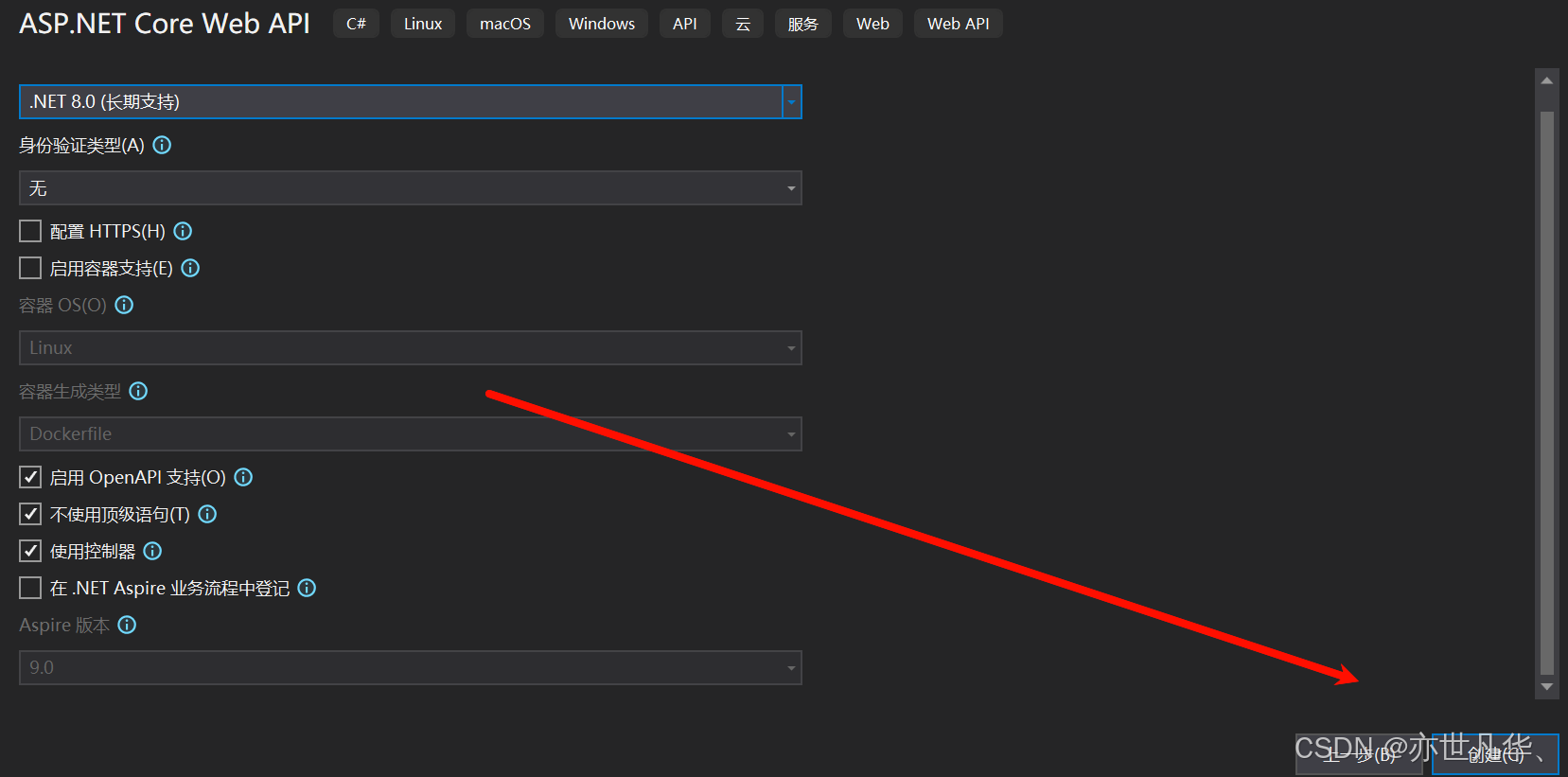Uncheck the 启用 OpenAPI 支持(O) checkbox
Image resolution: width=1568 pixels, height=777 pixels.
pos(30,477)
